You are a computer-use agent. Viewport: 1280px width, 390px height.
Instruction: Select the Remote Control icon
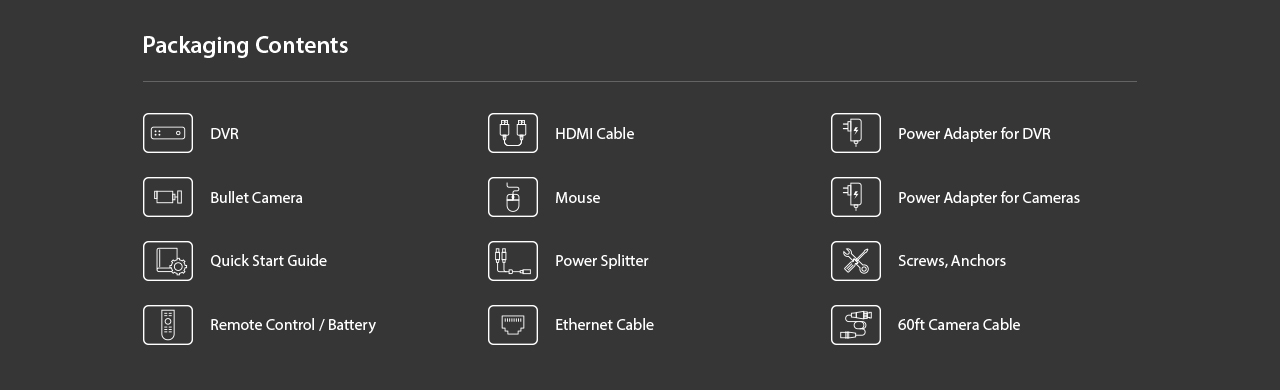point(168,325)
